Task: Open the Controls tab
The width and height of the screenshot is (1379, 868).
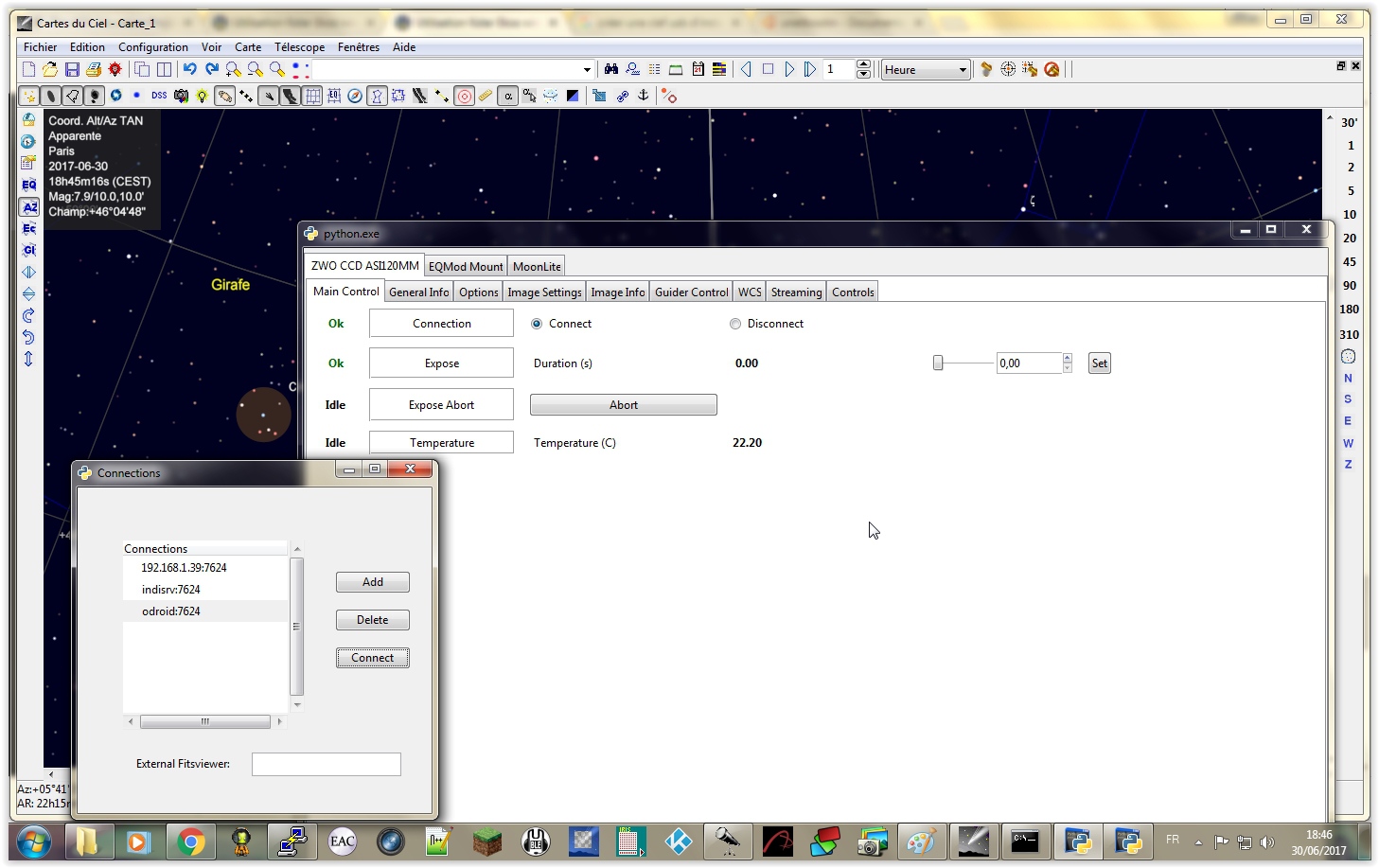Action: 853,292
